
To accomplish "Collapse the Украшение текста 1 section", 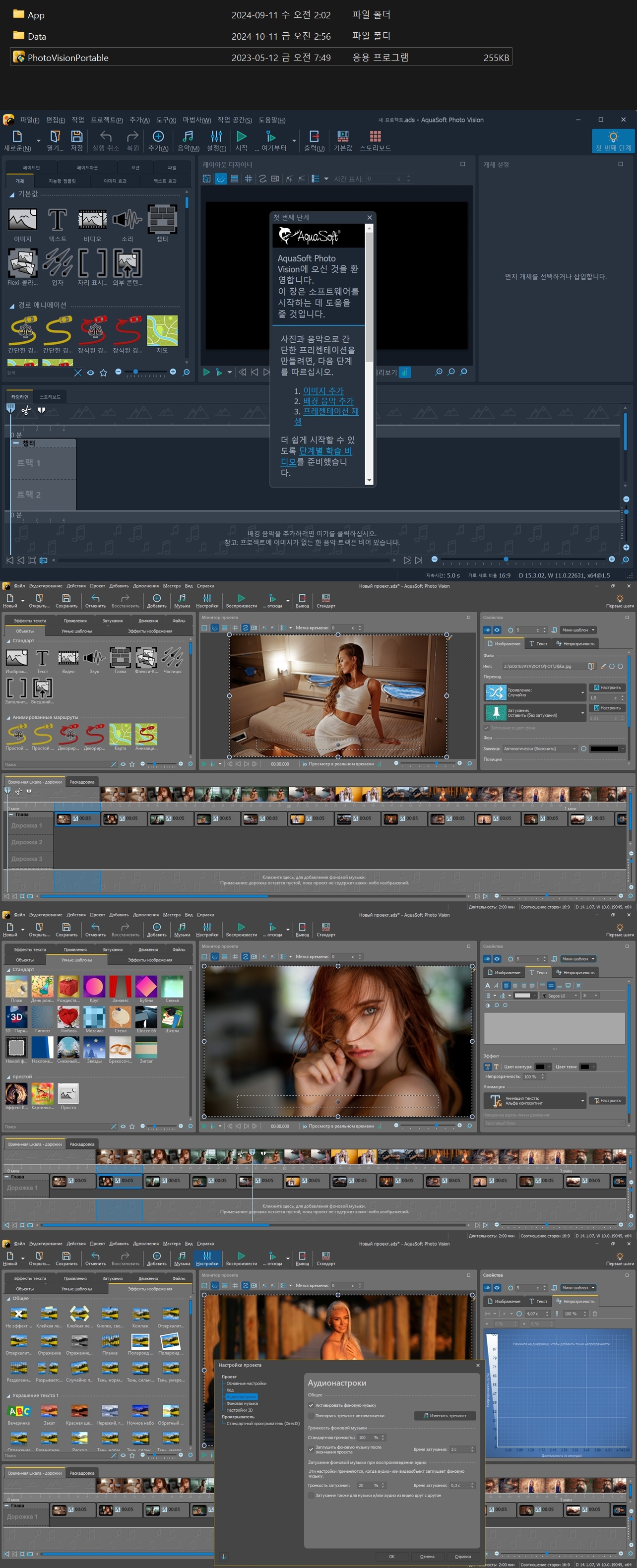I will pyautogui.click(x=8, y=1396).
